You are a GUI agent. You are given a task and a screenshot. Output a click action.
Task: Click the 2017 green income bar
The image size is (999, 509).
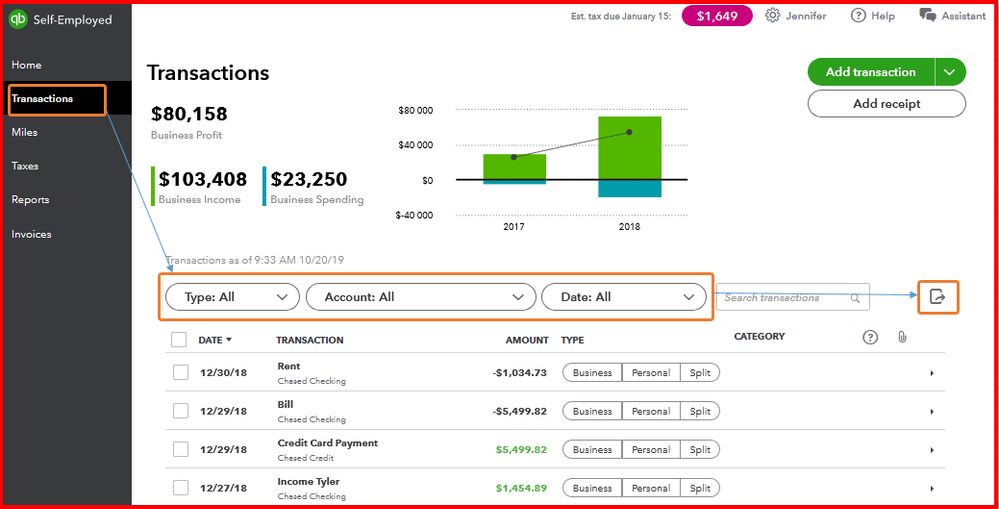coord(515,167)
